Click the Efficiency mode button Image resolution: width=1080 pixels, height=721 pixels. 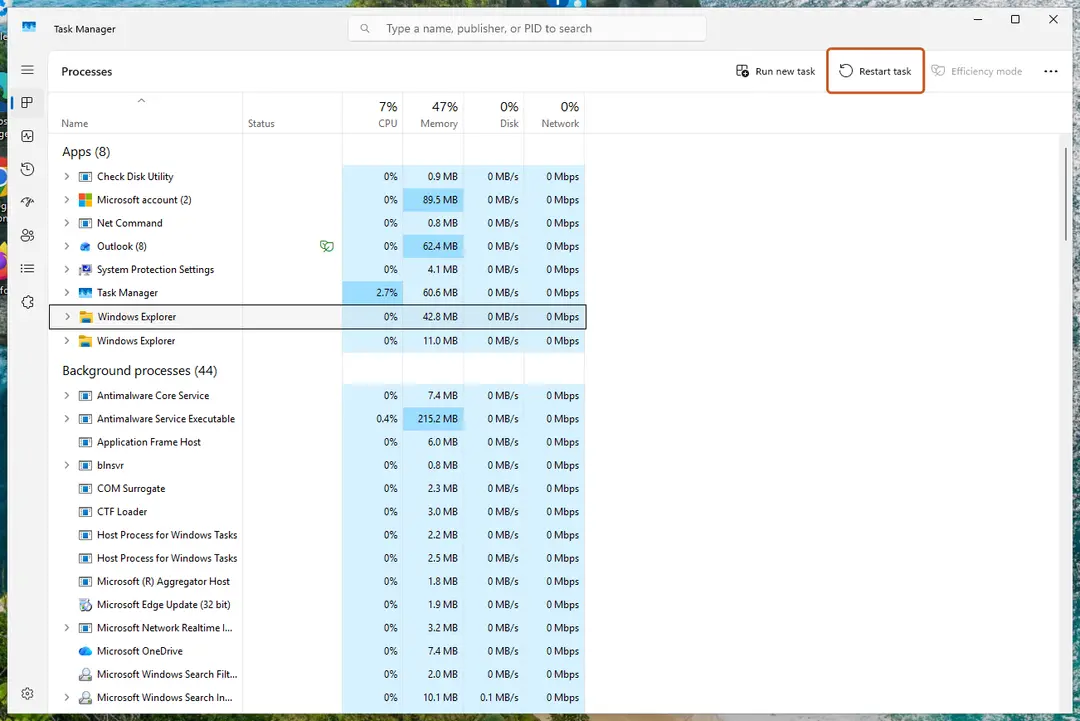(976, 71)
